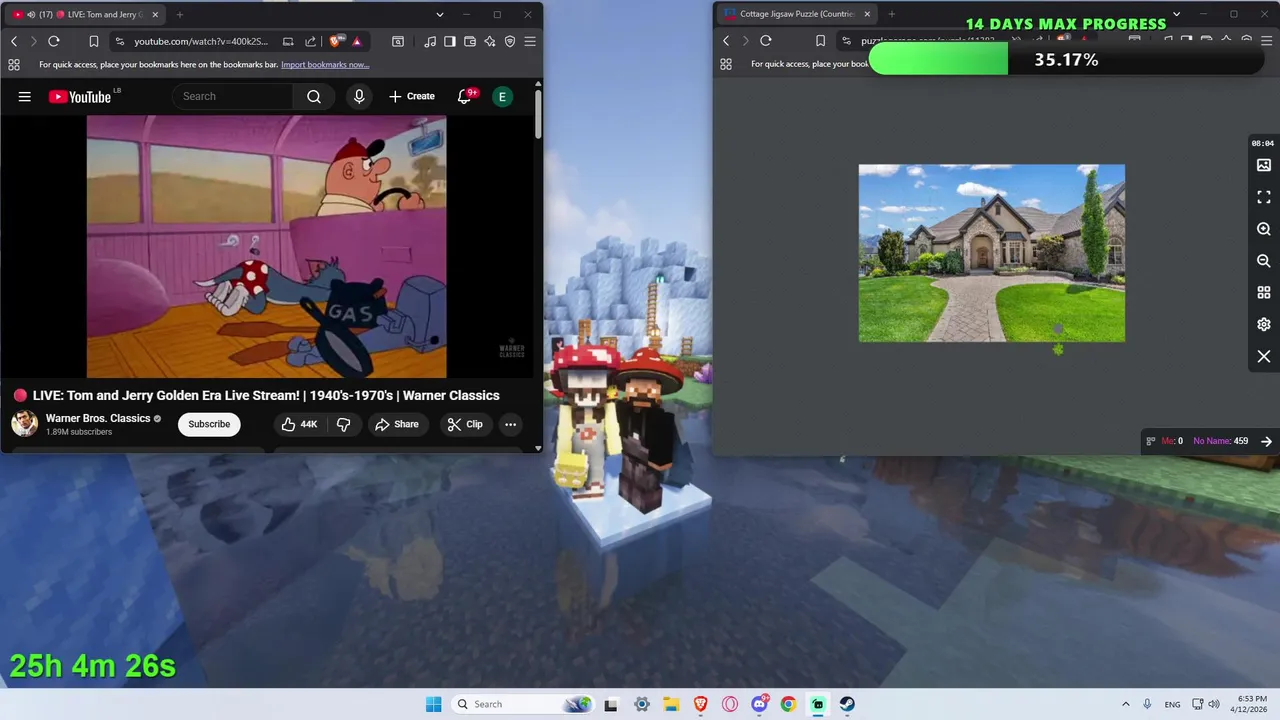
Task: Click the Share button under the video
Action: tap(397, 424)
